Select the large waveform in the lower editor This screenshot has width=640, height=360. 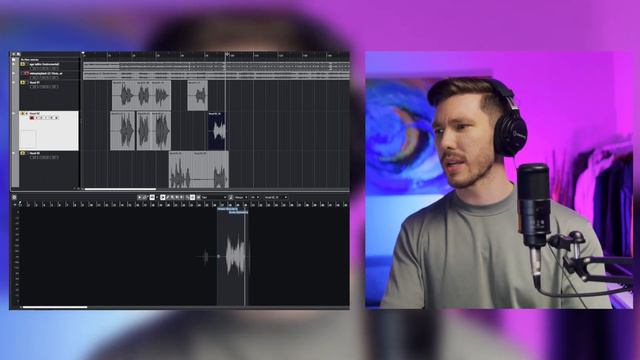point(236,256)
